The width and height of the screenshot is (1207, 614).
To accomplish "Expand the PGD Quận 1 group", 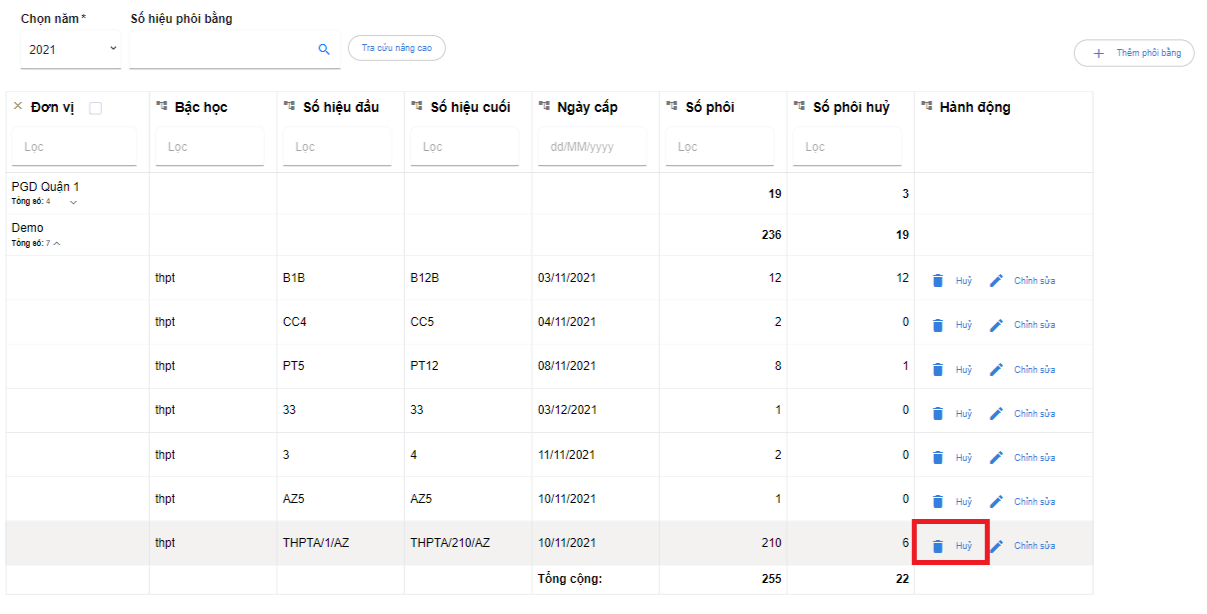I will coord(73,202).
